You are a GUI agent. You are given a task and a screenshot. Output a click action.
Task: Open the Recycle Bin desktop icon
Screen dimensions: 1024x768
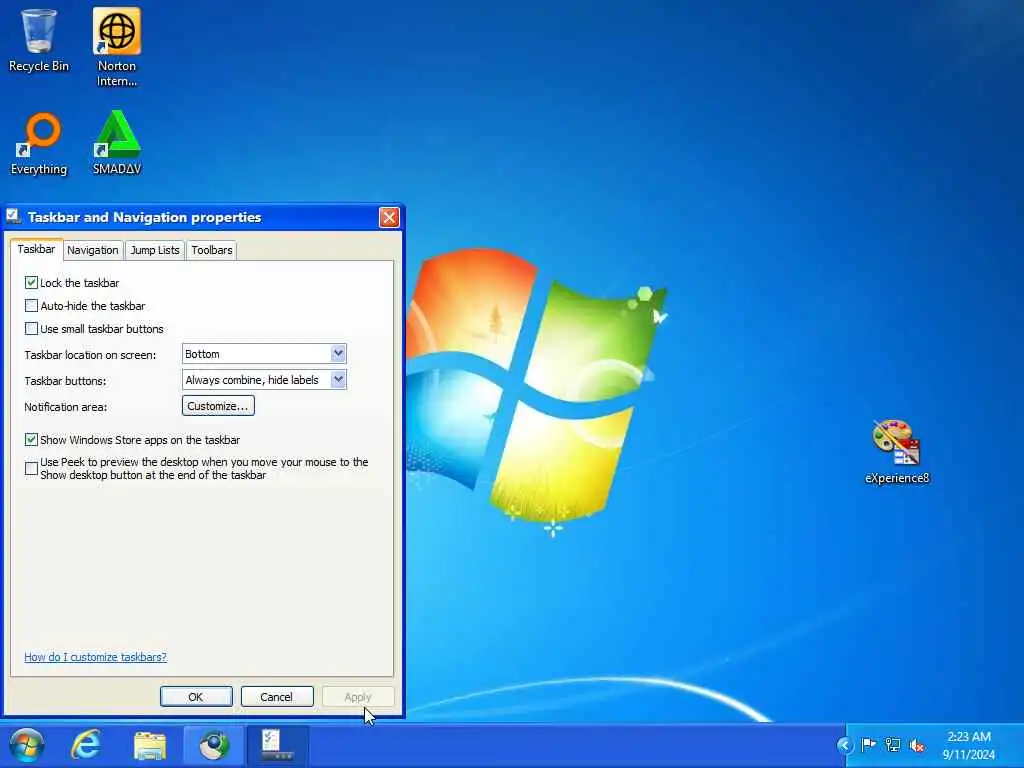(x=39, y=40)
